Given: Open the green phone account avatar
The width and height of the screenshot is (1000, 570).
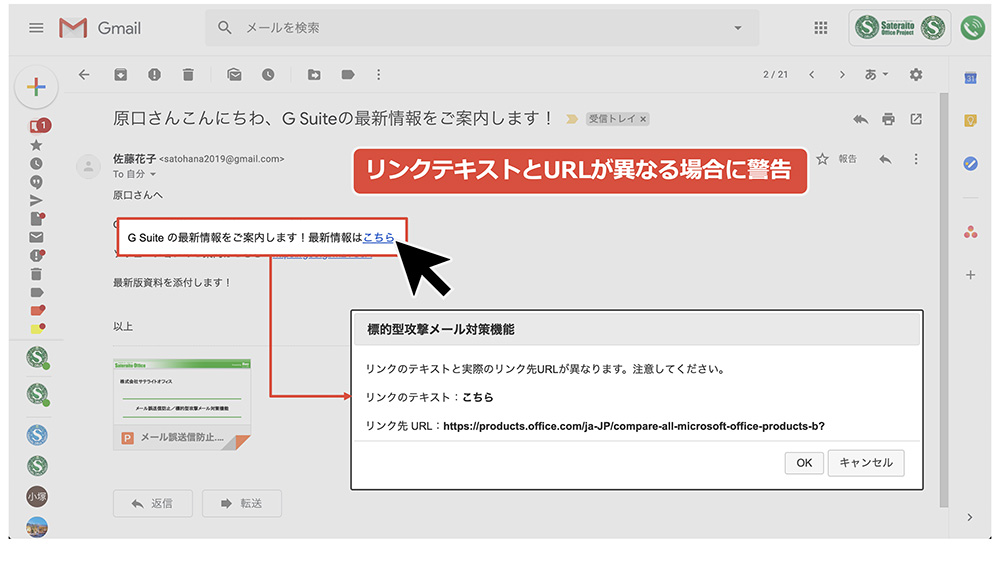Looking at the screenshot, I should [973, 27].
